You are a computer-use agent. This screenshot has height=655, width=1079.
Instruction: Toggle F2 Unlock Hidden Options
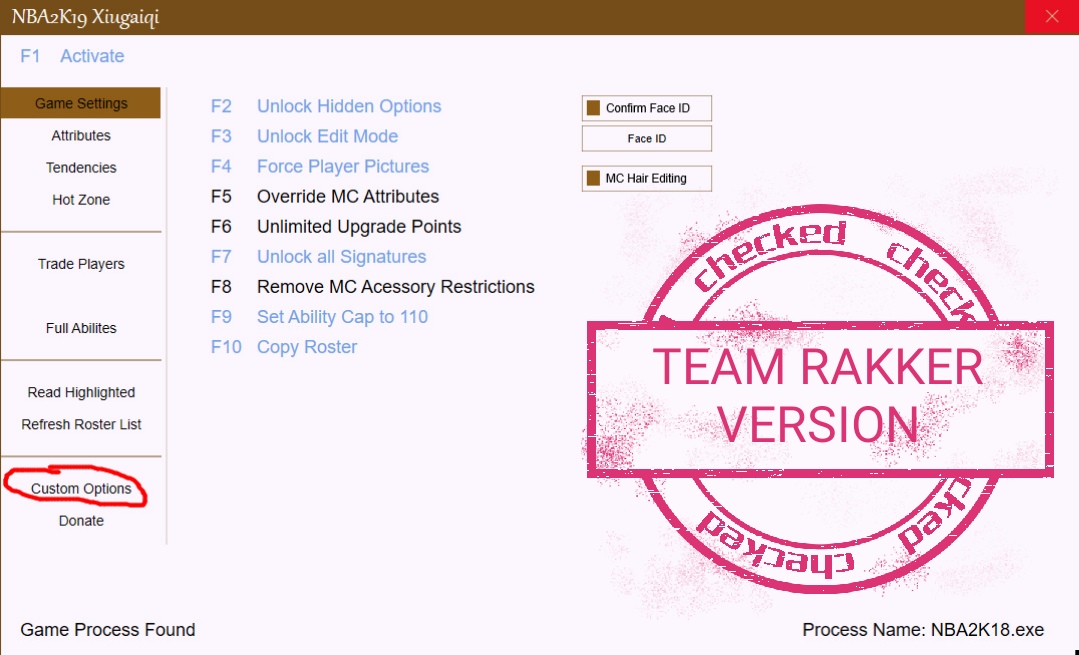point(325,106)
